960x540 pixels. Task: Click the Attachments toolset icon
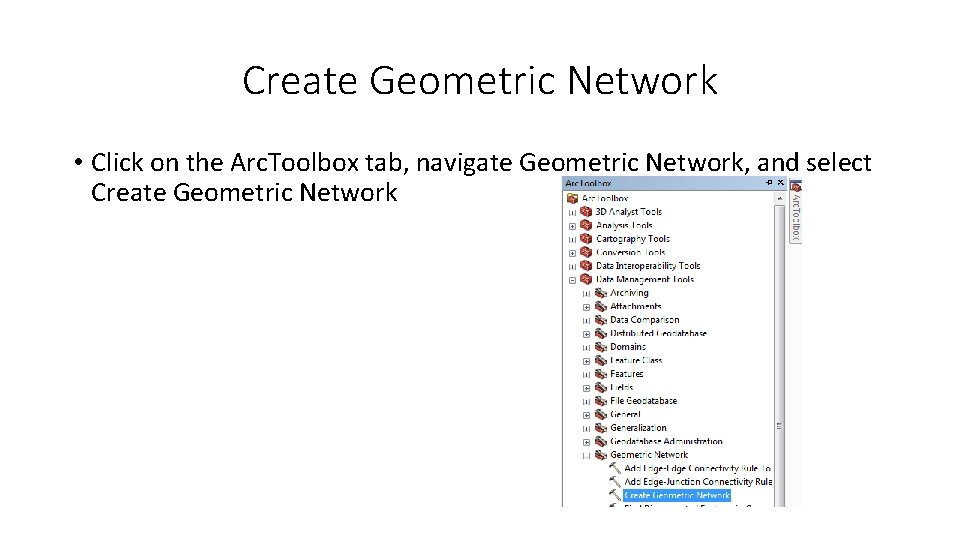[x=601, y=307]
